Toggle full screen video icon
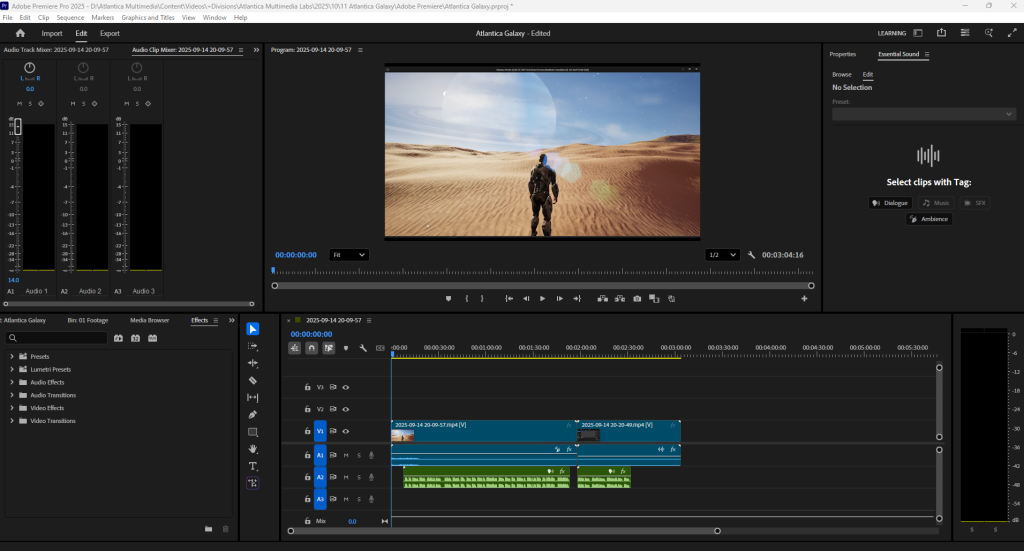Viewport: 1024px width, 551px height. pos(1012,33)
